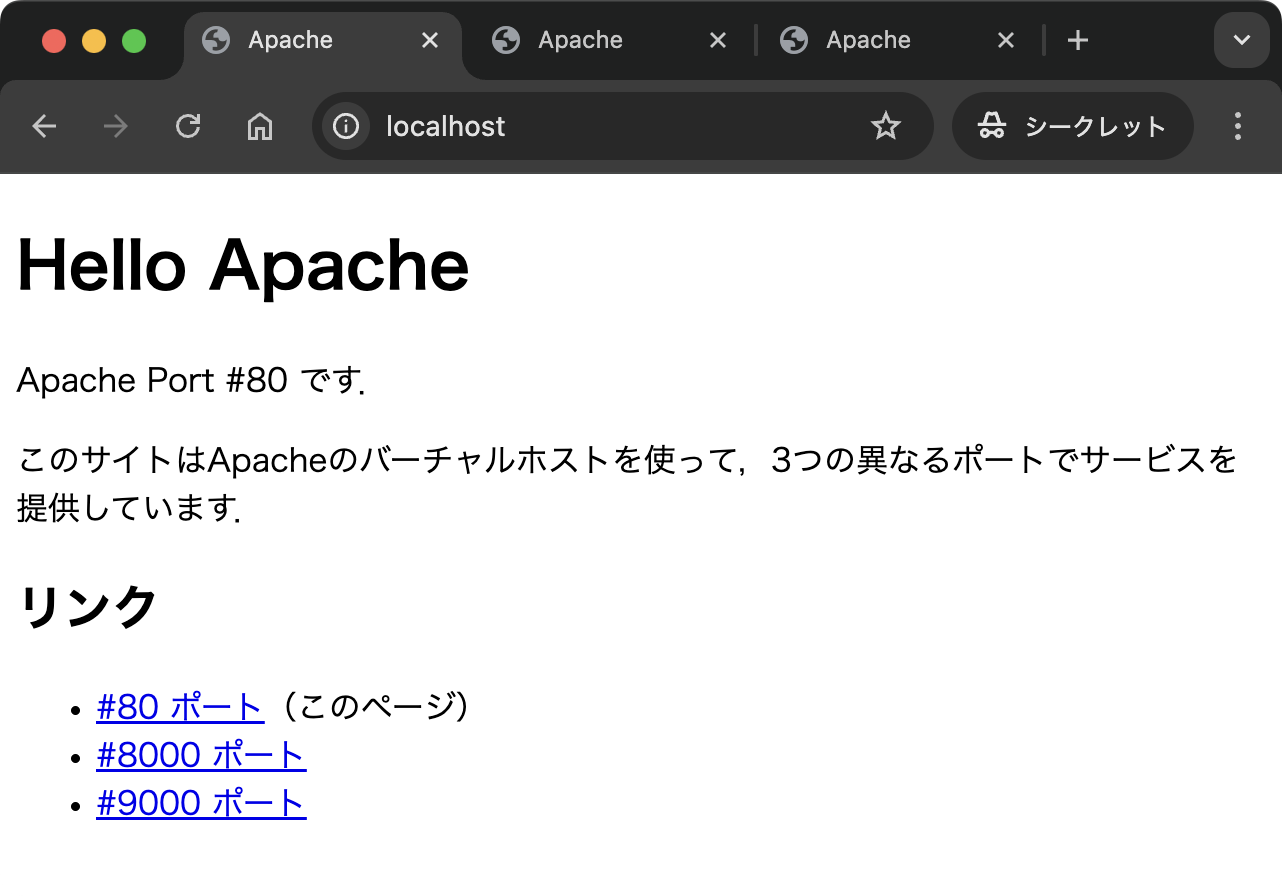The height and width of the screenshot is (896, 1282).
Task: Go to the browser home page
Action: click(260, 126)
